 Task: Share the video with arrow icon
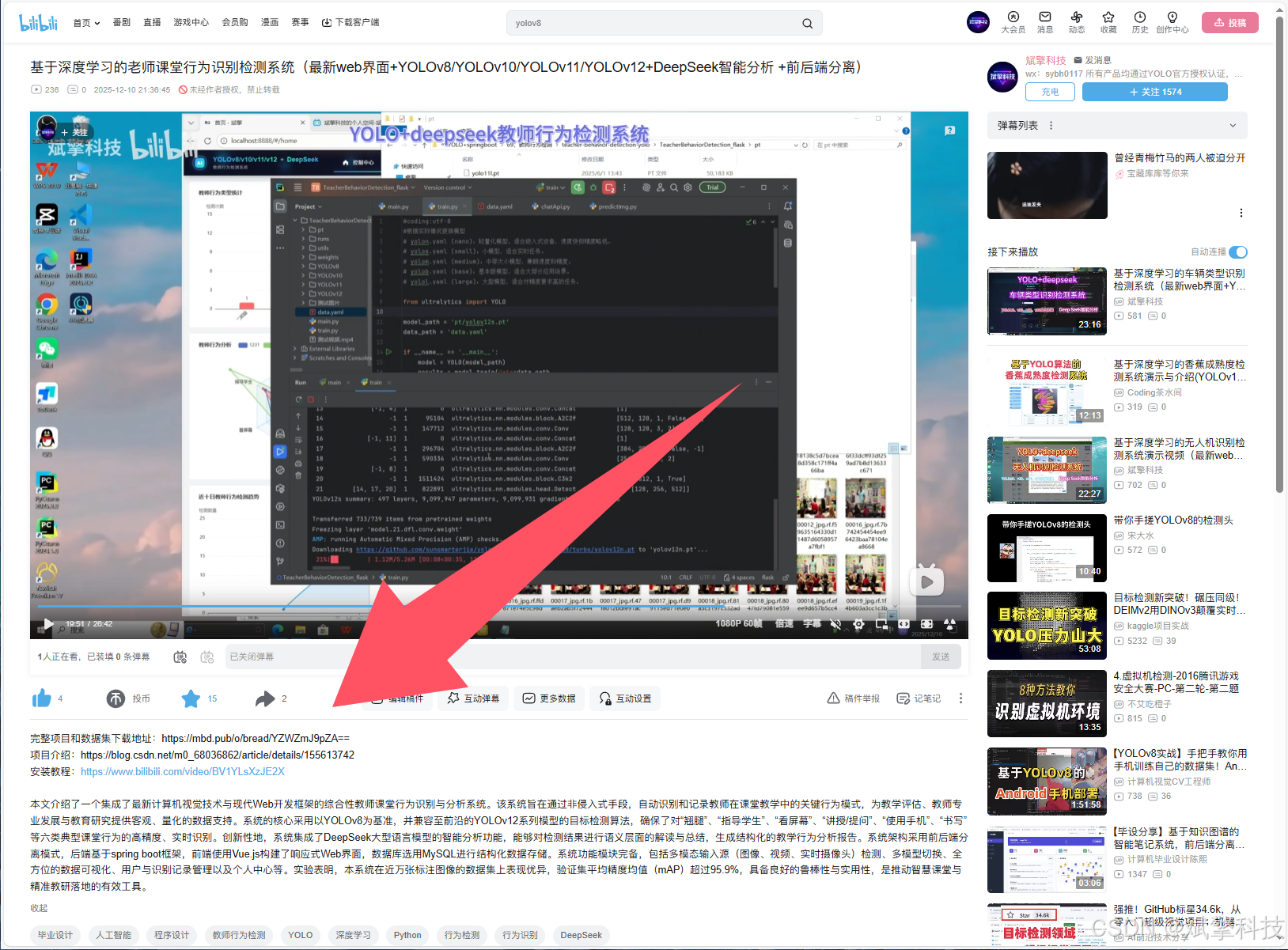pyautogui.click(x=265, y=698)
